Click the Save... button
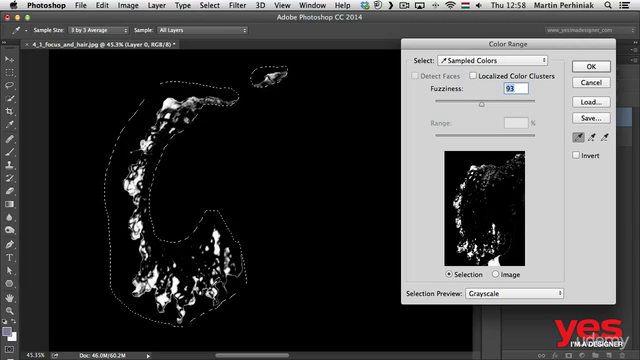 pos(591,118)
